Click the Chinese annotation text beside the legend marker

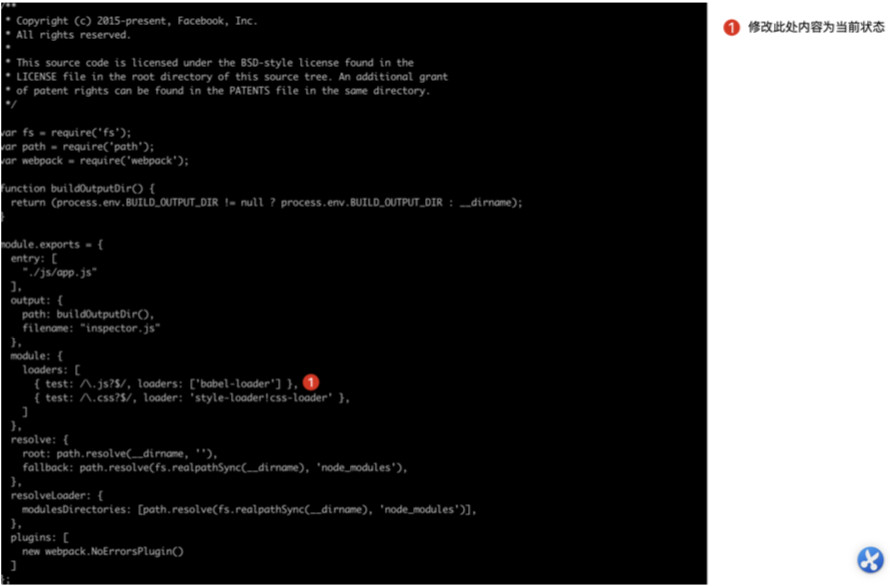coord(816,27)
